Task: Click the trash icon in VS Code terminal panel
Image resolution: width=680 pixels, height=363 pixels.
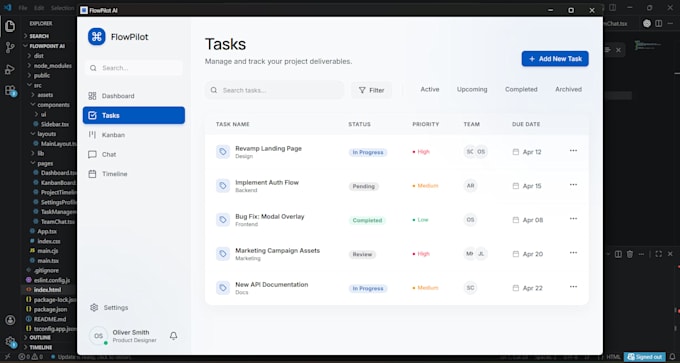Action: [630, 254]
